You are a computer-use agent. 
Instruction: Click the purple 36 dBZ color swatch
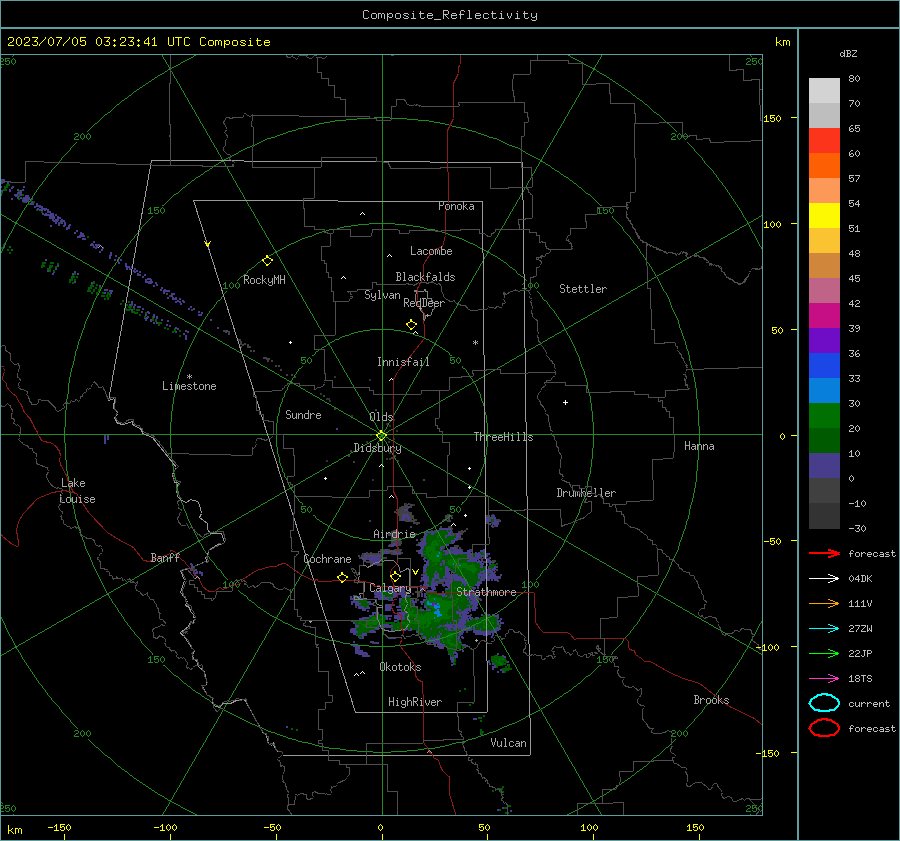(x=824, y=340)
